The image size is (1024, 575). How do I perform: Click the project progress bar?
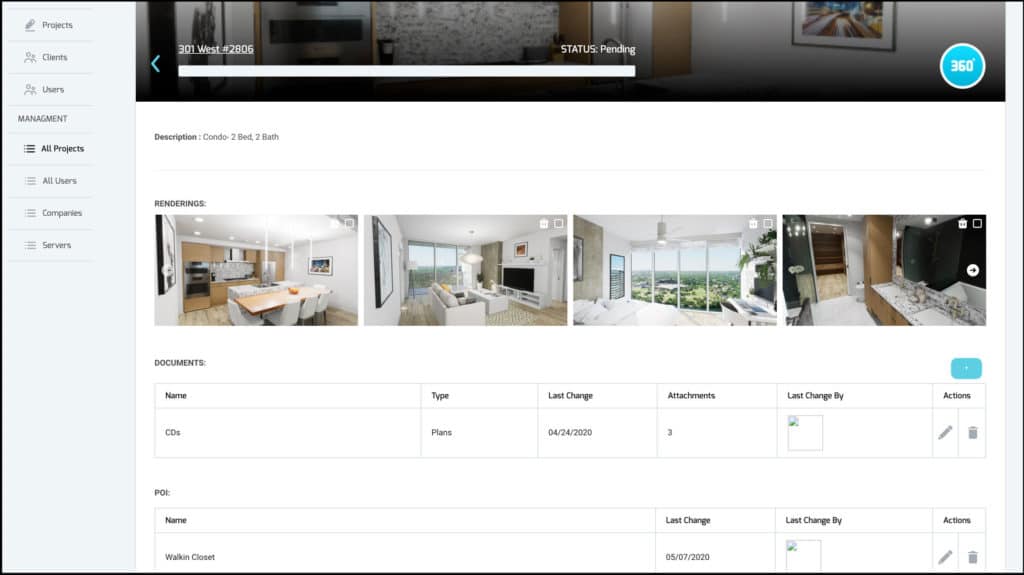coord(406,71)
